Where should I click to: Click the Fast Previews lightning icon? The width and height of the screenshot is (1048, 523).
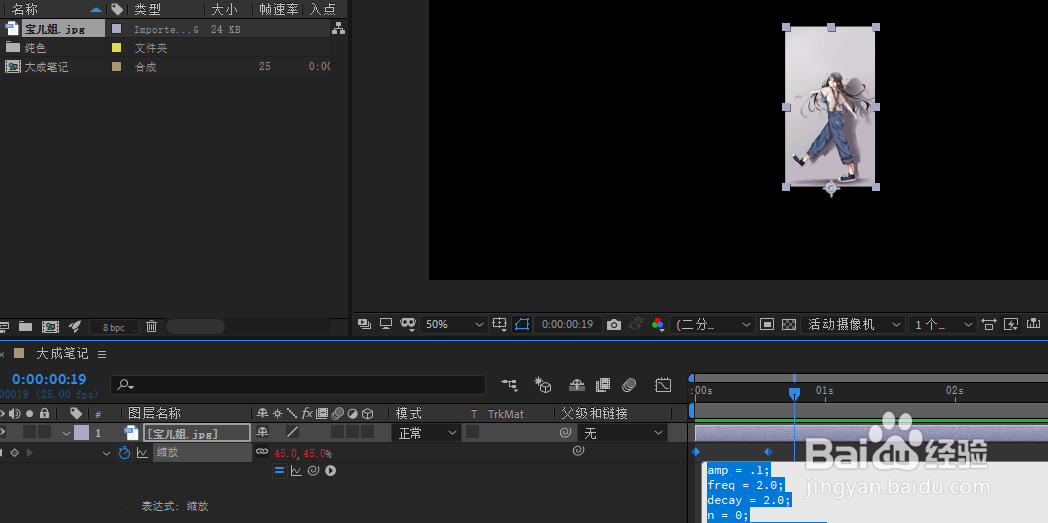click(1011, 325)
